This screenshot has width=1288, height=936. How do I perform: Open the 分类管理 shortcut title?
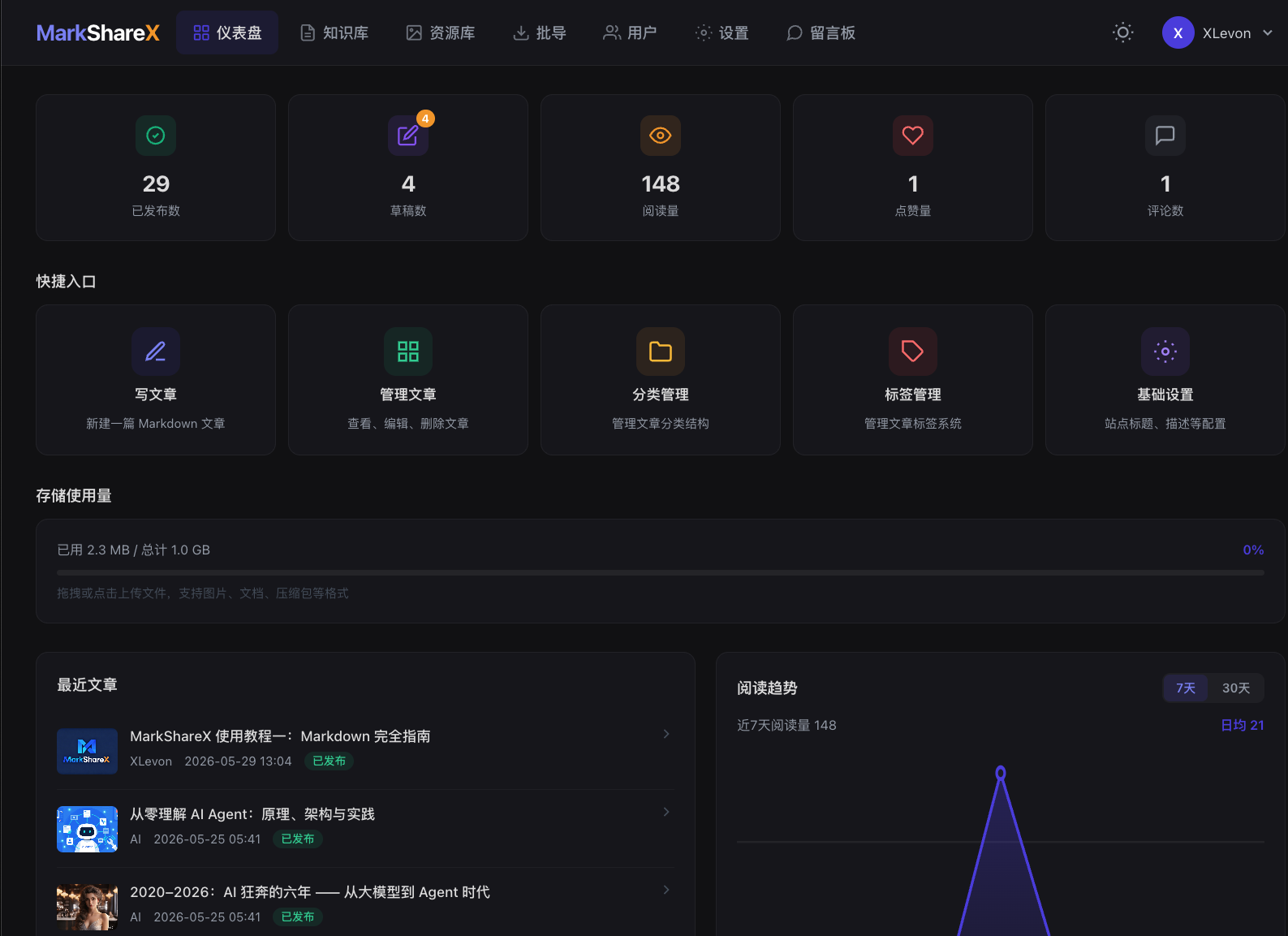[661, 395]
